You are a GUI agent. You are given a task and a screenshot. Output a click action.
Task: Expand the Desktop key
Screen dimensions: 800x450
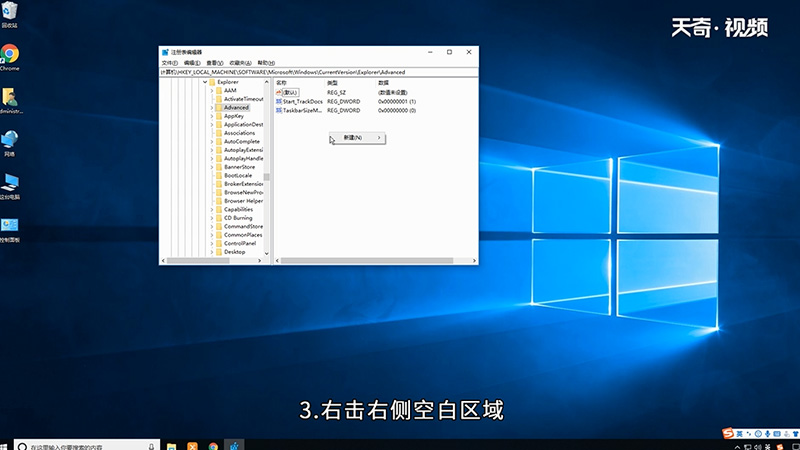click(212, 252)
